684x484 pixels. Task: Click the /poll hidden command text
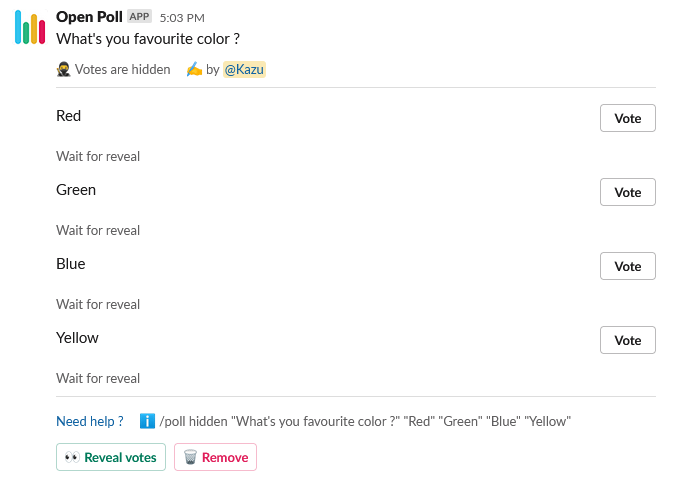365,421
